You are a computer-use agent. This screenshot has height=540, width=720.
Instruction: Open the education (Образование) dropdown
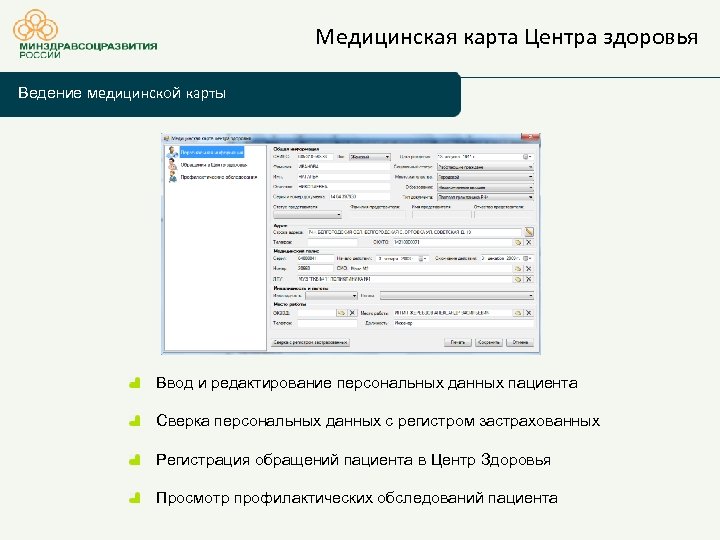[485, 187]
